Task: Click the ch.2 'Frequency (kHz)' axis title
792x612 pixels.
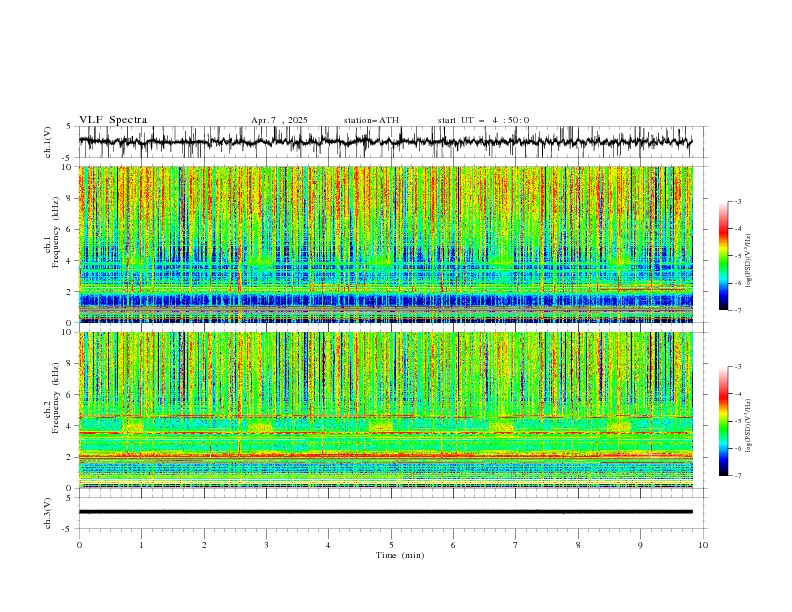Action: (56, 397)
